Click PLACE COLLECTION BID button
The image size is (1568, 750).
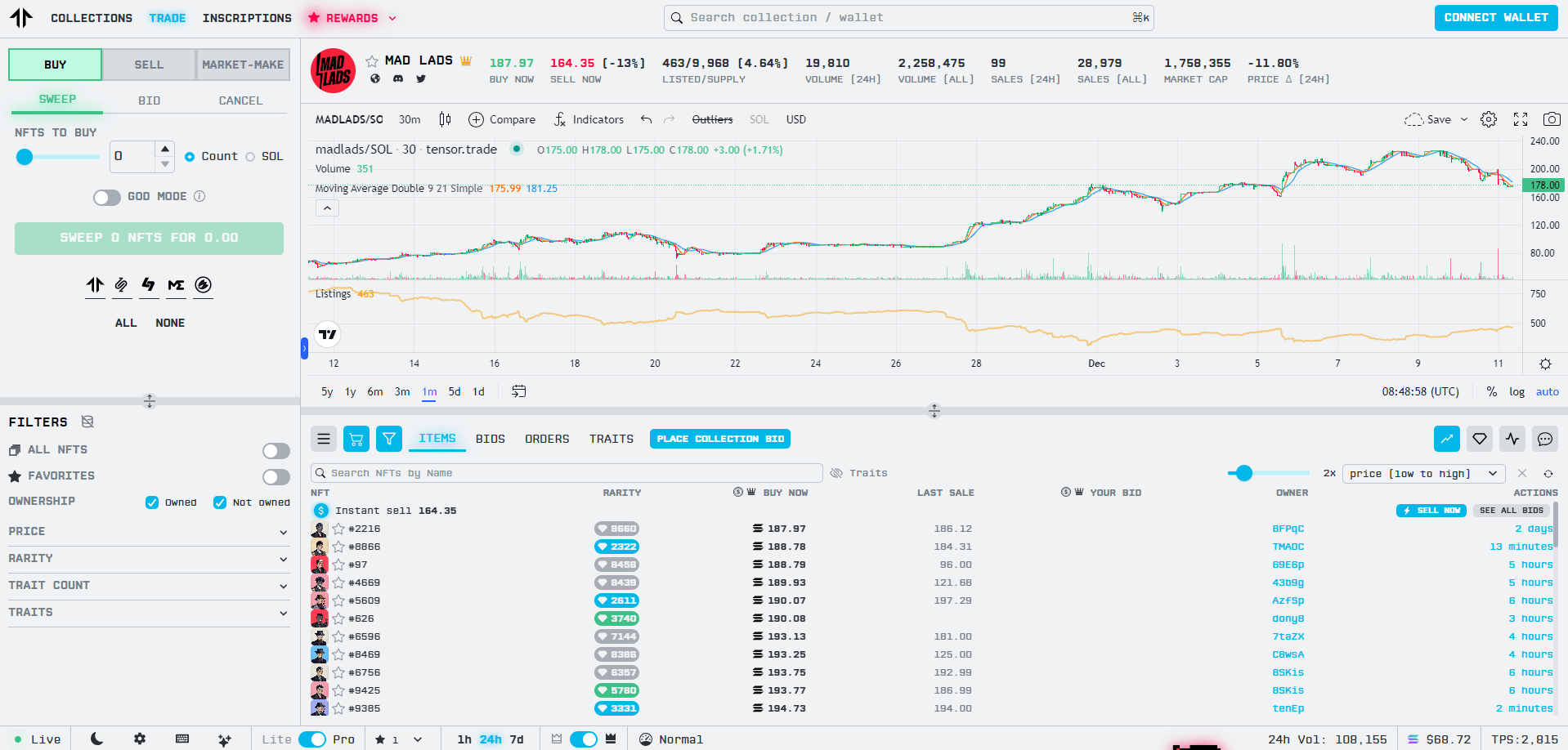click(x=720, y=439)
